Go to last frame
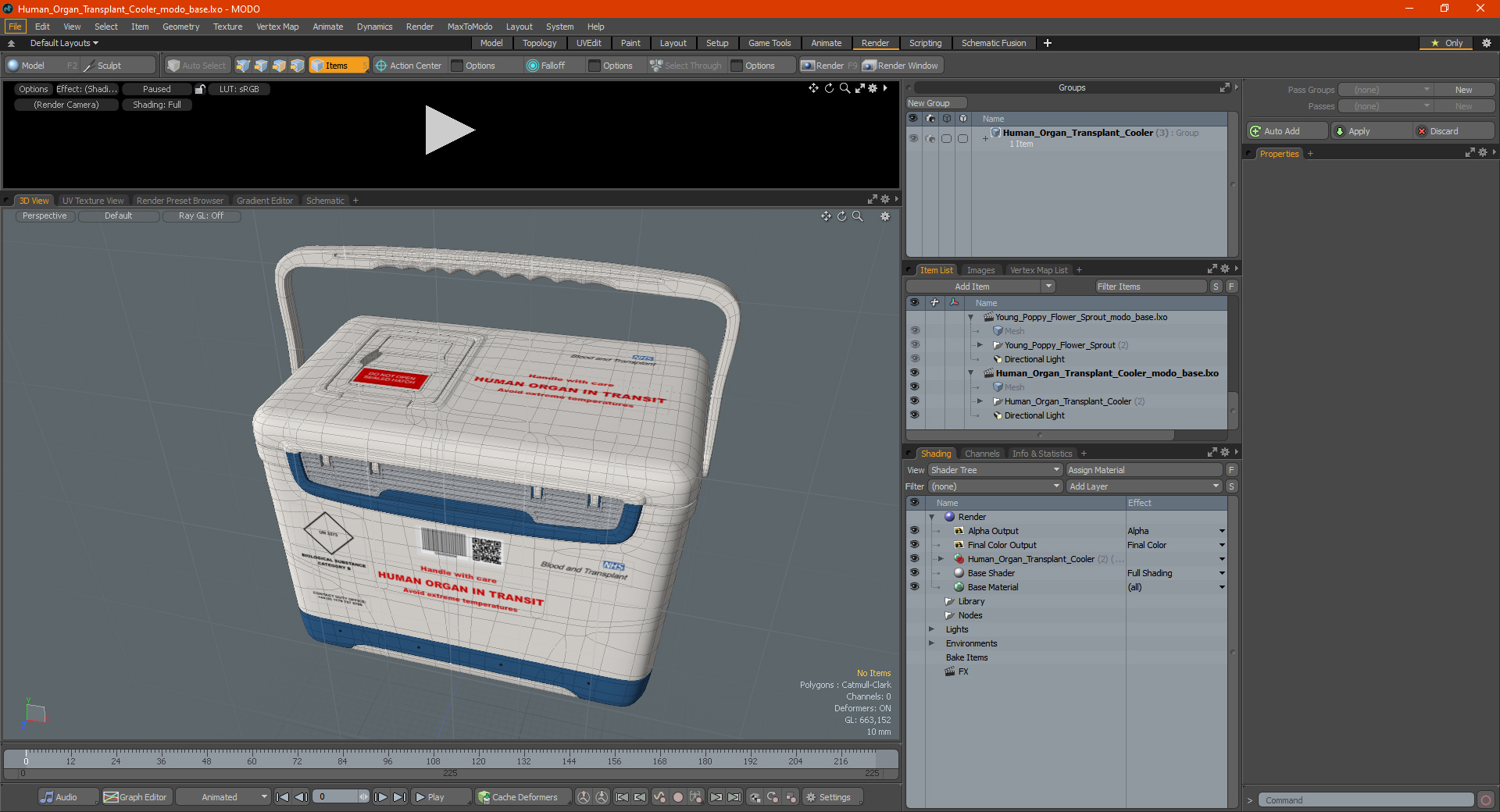 point(399,797)
